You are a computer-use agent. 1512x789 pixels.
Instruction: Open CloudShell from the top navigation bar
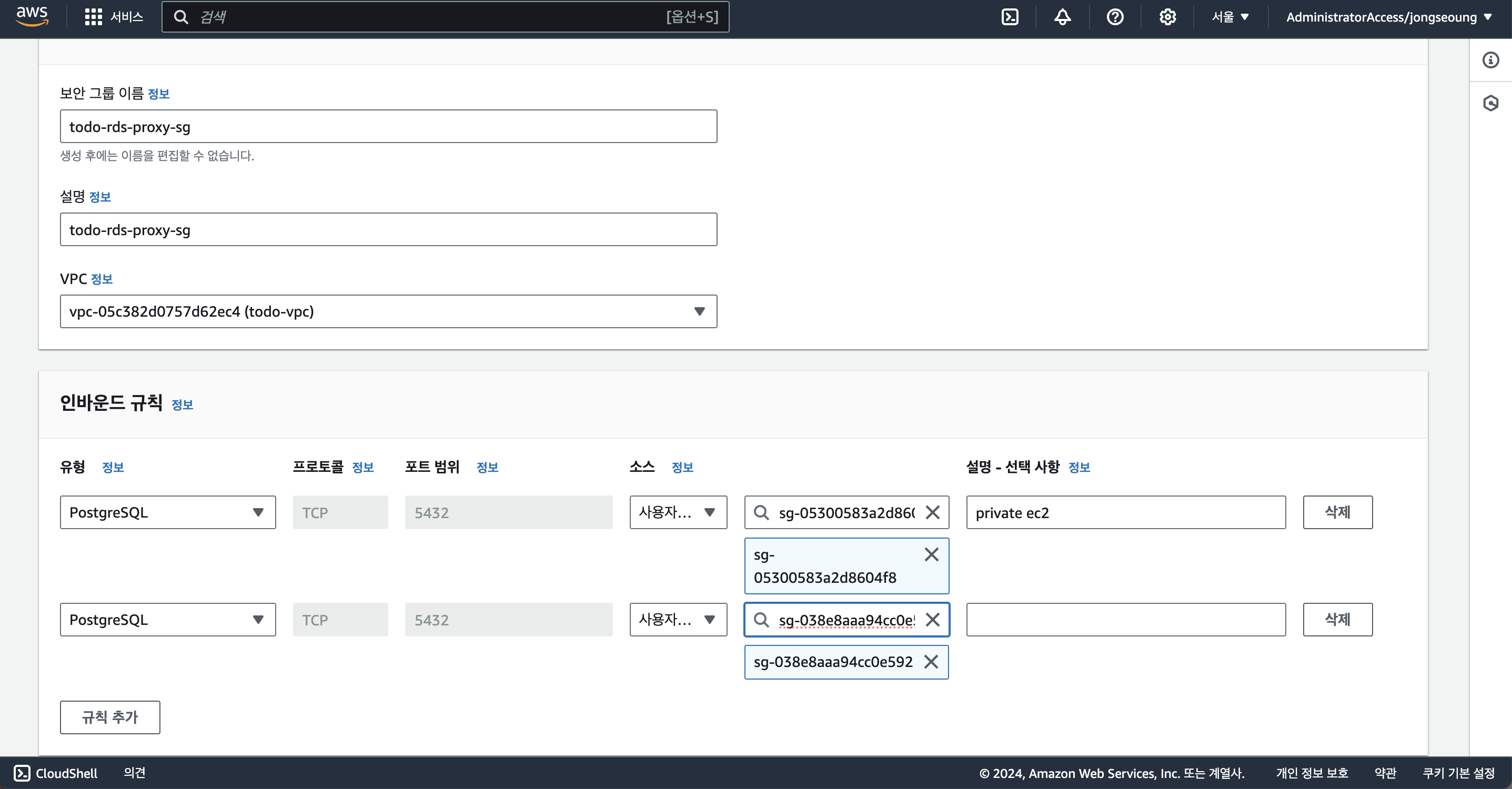coord(1010,16)
